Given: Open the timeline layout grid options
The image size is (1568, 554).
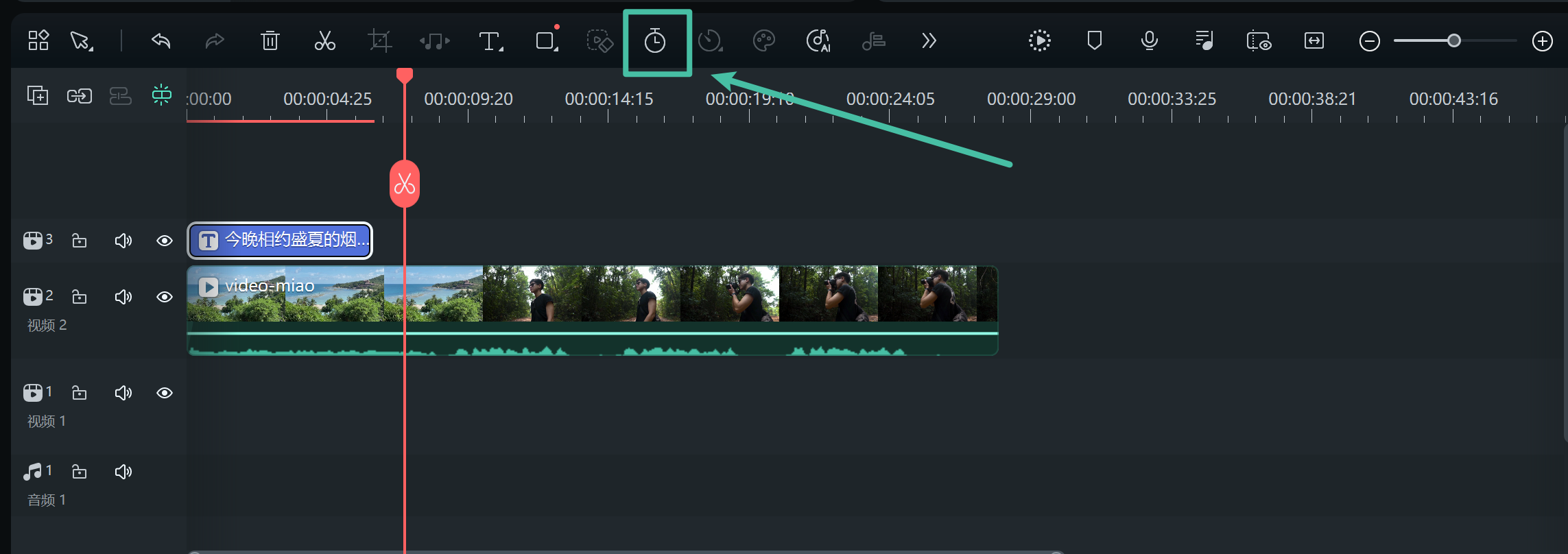Looking at the screenshot, I should (38, 40).
